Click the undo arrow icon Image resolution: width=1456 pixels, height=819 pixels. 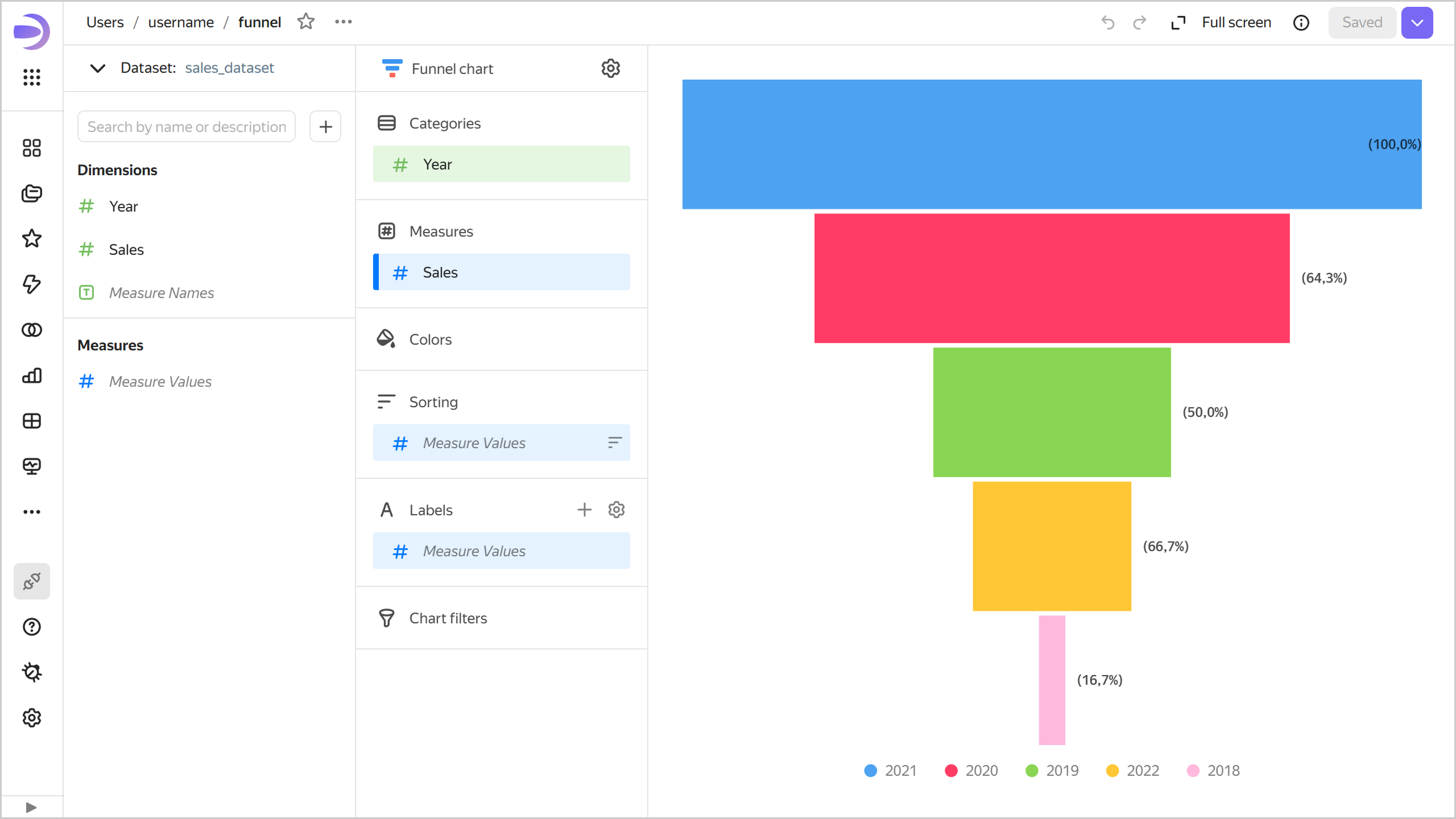pyautogui.click(x=1107, y=22)
